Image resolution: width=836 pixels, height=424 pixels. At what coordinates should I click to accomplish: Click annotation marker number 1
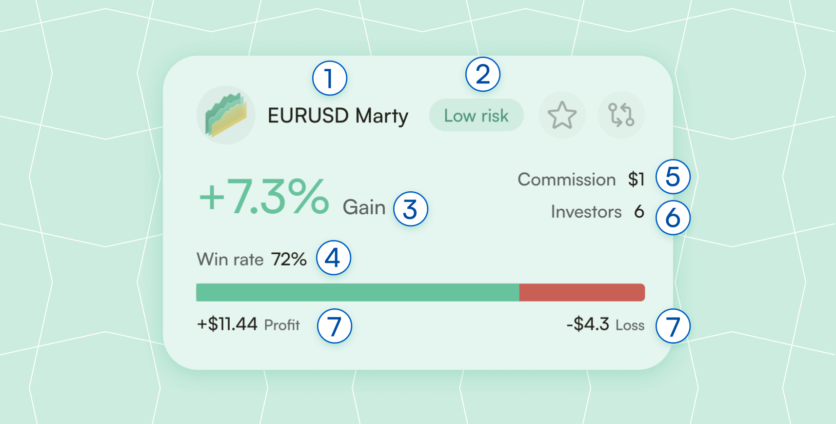click(x=329, y=75)
